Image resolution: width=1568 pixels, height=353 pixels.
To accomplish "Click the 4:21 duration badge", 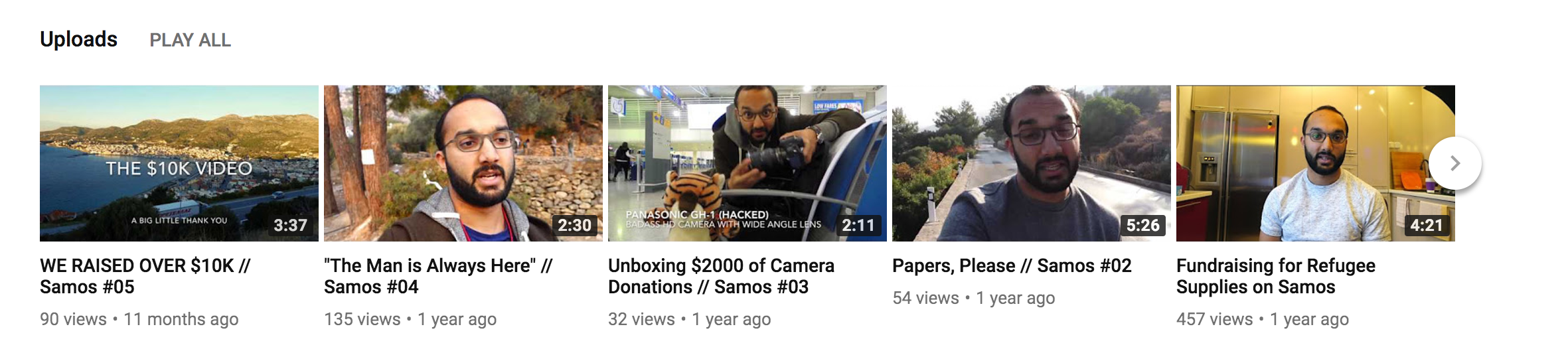I will coord(1427,226).
